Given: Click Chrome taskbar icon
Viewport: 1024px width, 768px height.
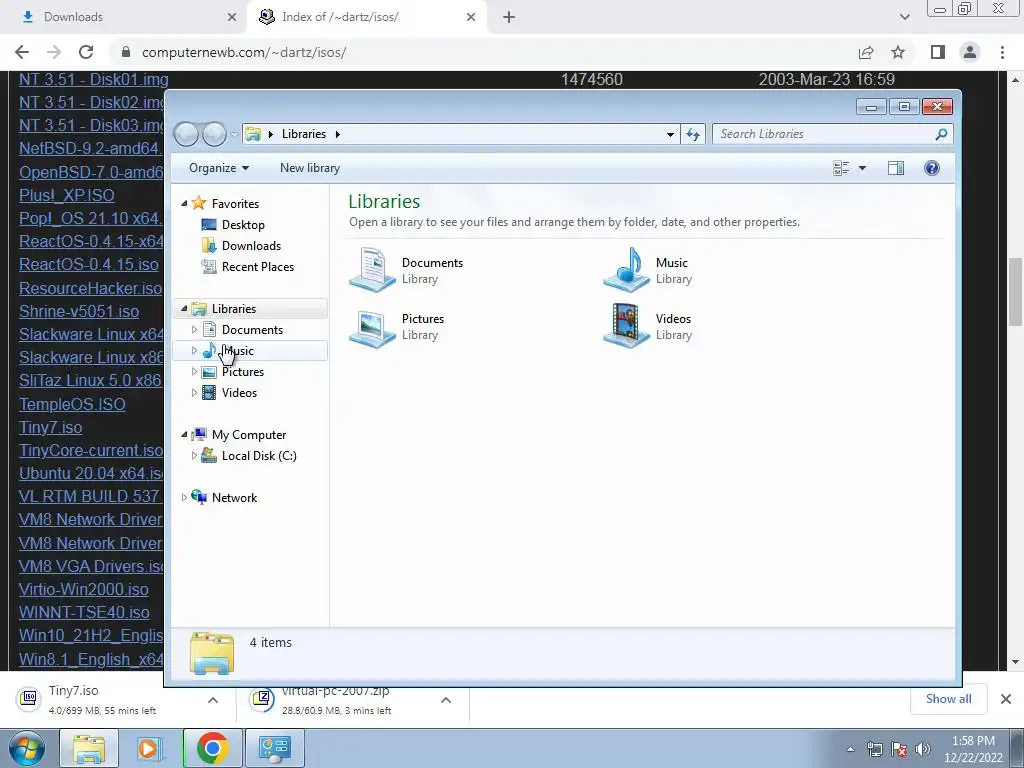Looking at the screenshot, I should point(212,748).
